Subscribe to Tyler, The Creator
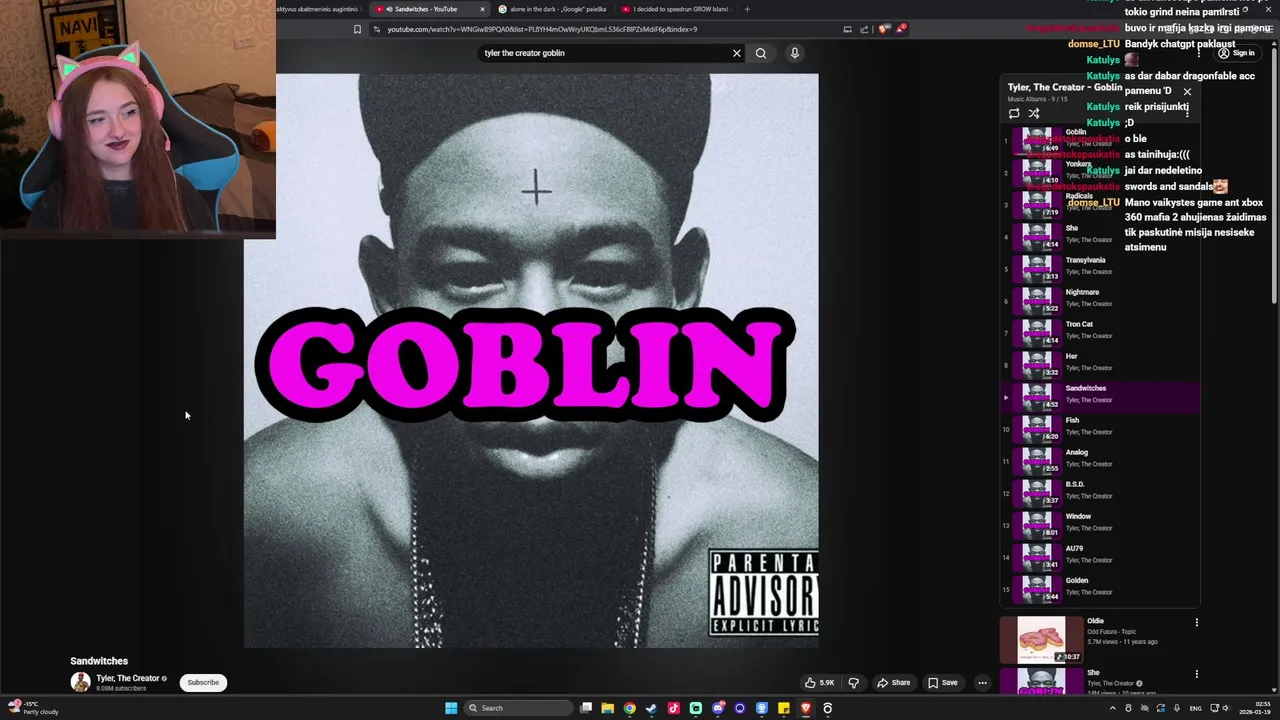Viewport: 1280px width, 720px height. 203,683
